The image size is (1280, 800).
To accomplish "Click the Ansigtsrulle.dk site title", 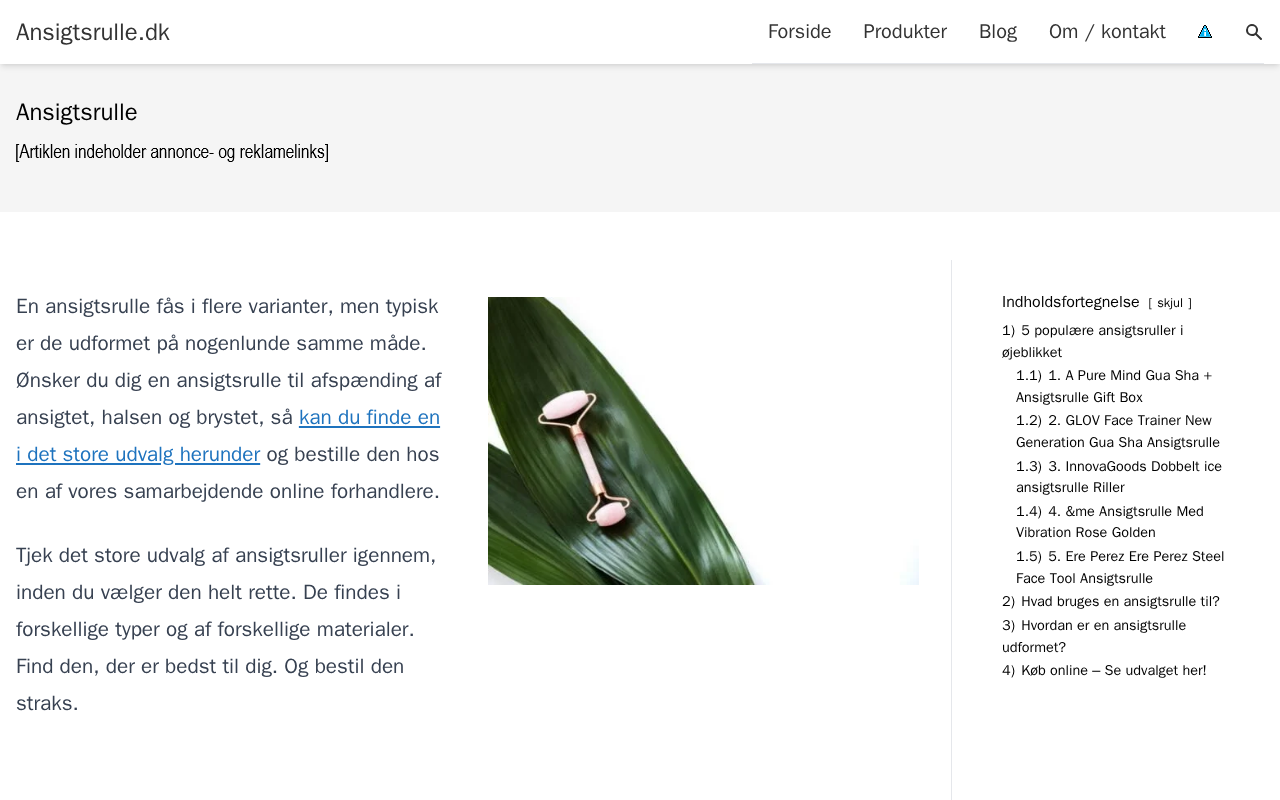I will [93, 32].
